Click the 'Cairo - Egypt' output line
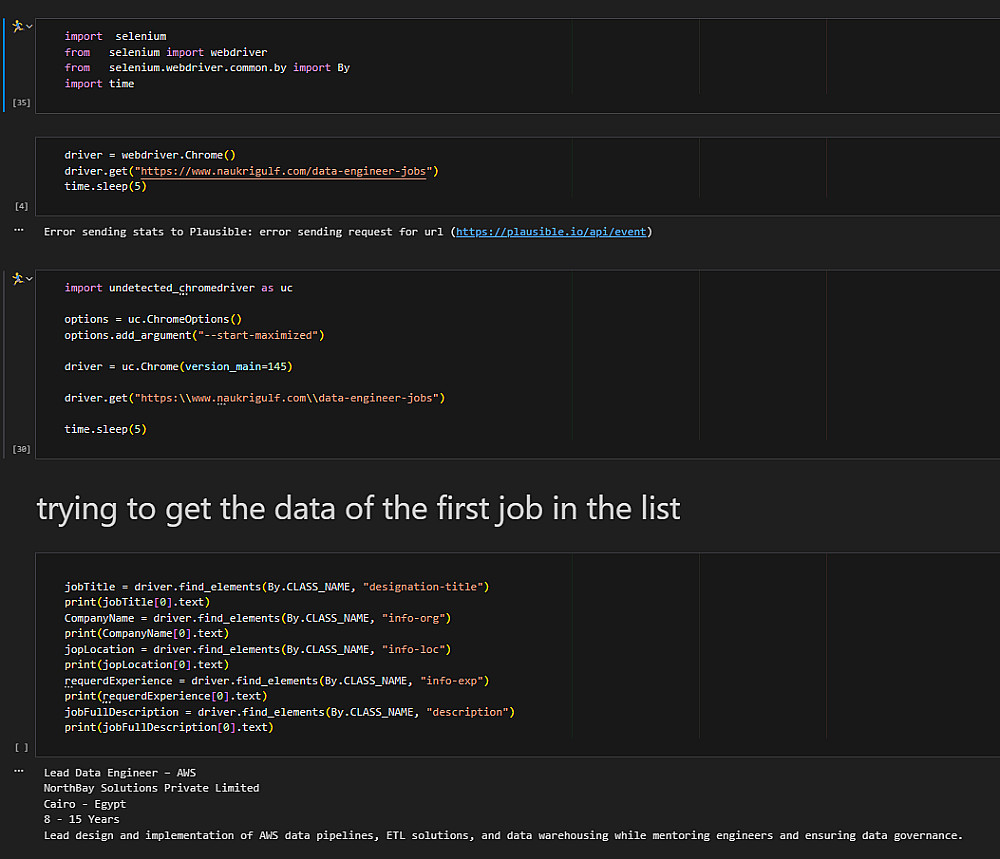The width and height of the screenshot is (1000, 859). 85,804
